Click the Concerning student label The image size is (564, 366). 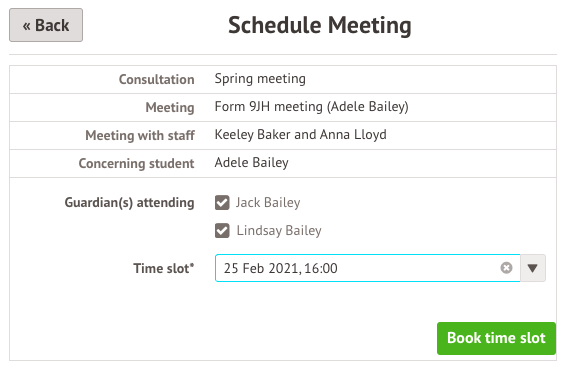[x=136, y=164]
